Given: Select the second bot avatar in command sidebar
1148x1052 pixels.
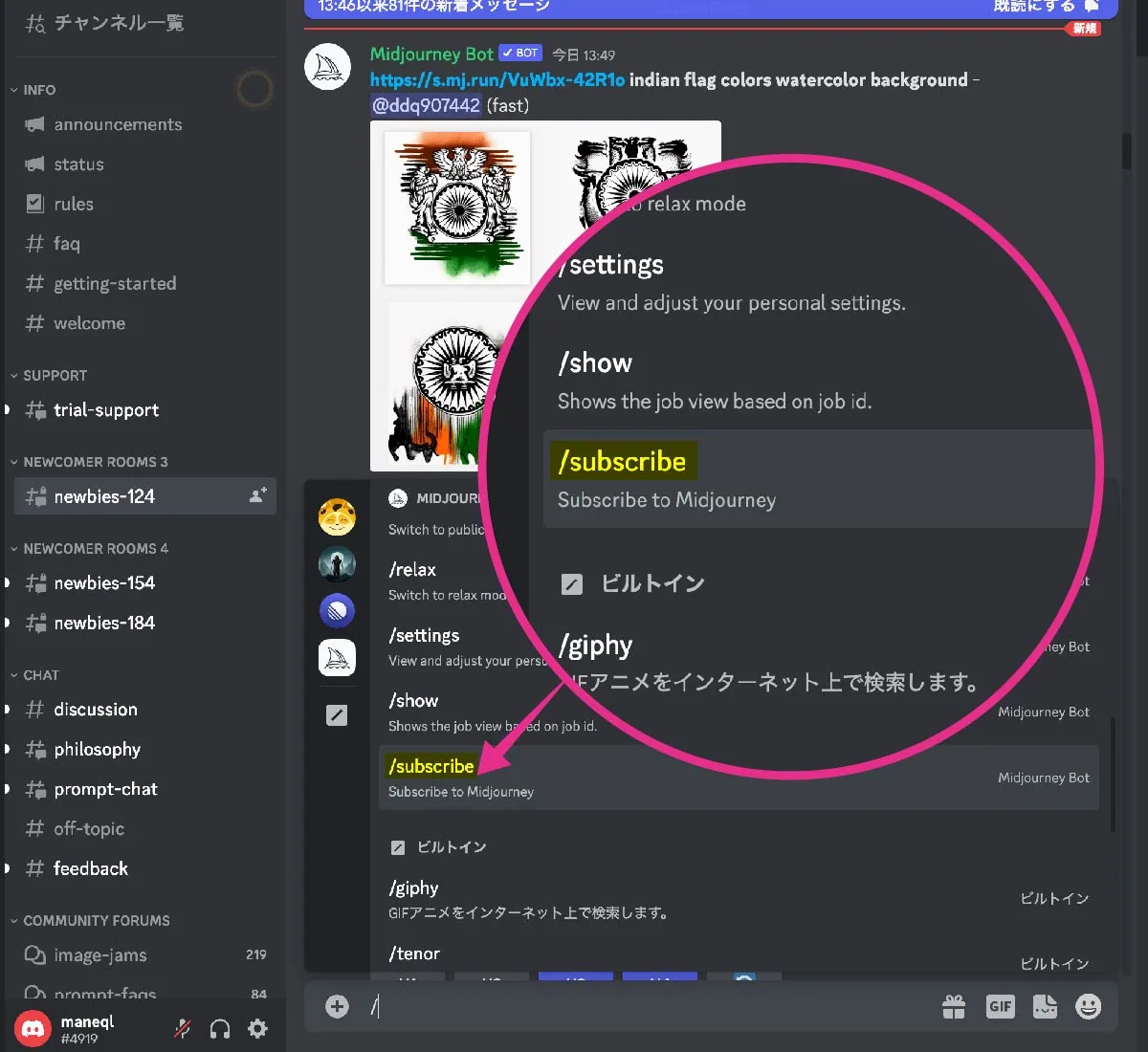Looking at the screenshot, I should pyautogui.click(x=337, y=564).
